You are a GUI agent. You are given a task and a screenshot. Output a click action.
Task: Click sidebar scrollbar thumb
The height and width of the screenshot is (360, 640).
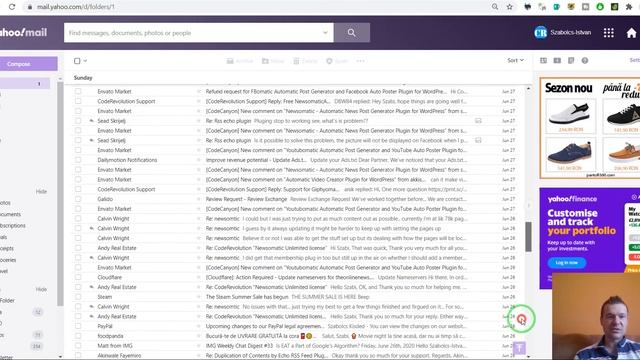point(60,194)
